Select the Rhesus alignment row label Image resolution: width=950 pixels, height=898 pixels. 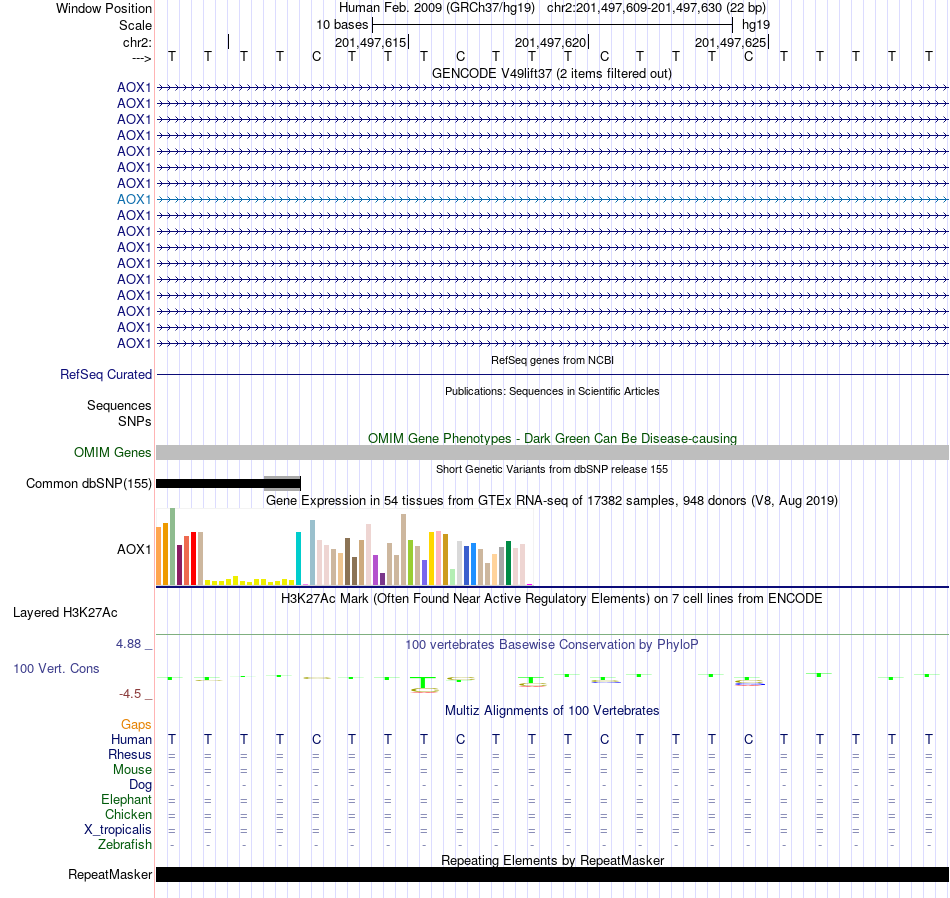click(130, 754)
